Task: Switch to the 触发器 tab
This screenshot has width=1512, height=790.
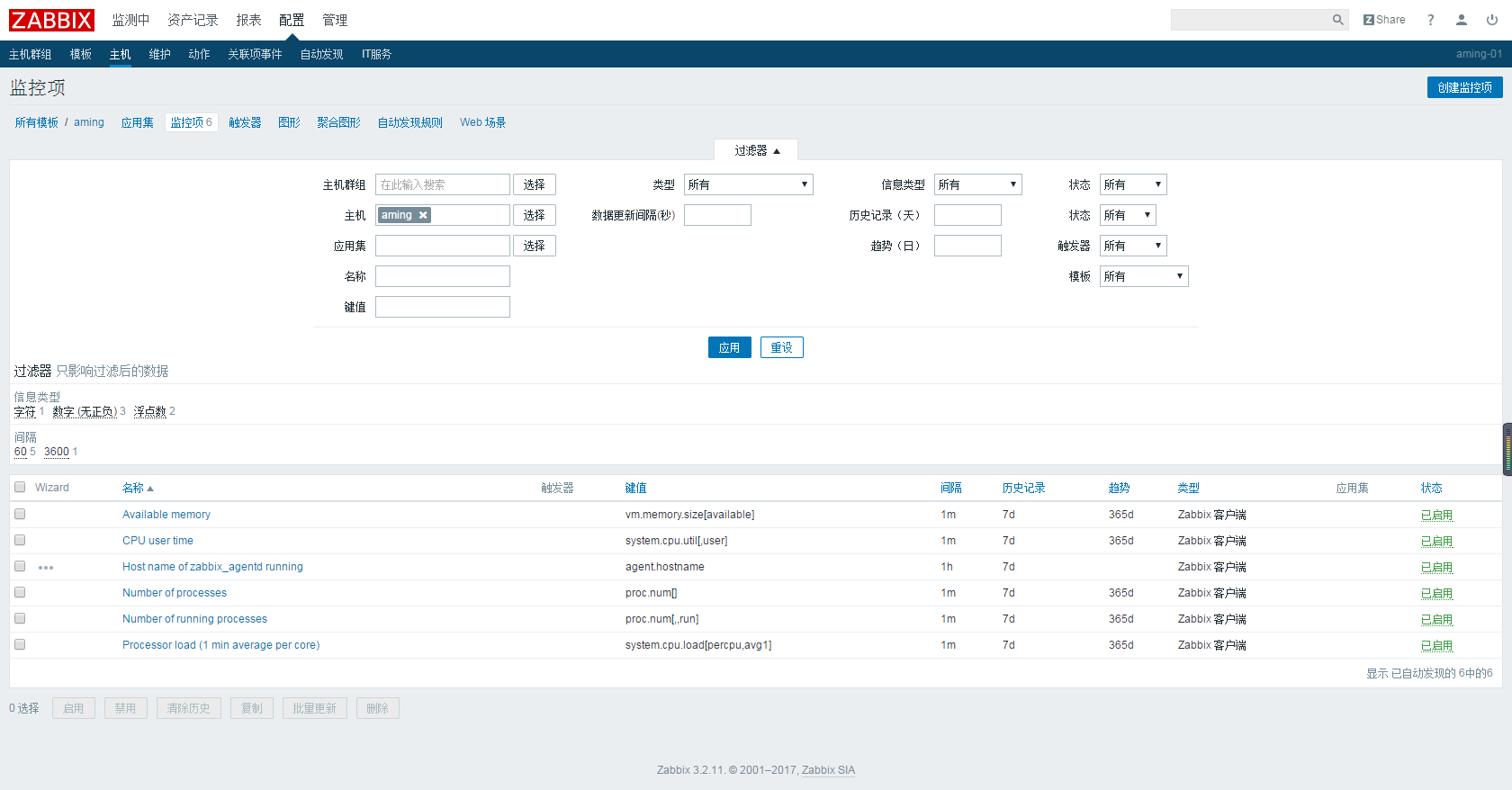Action: click(x=245, y=122)
